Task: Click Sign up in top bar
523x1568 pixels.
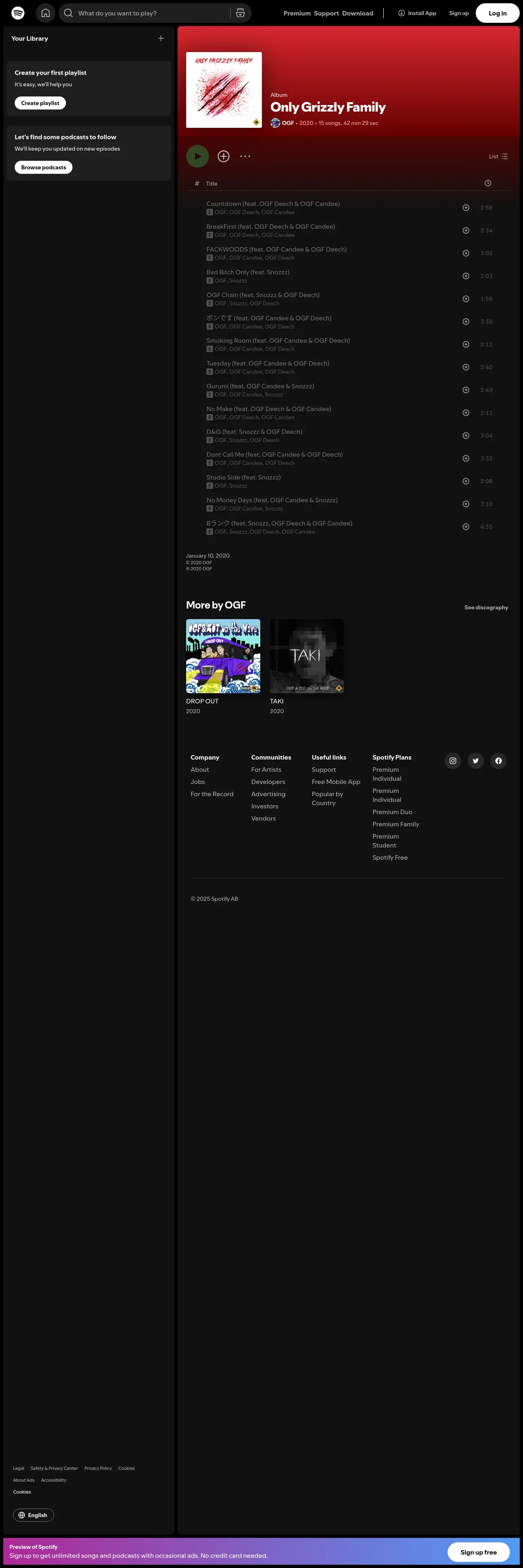Action: 459,13
